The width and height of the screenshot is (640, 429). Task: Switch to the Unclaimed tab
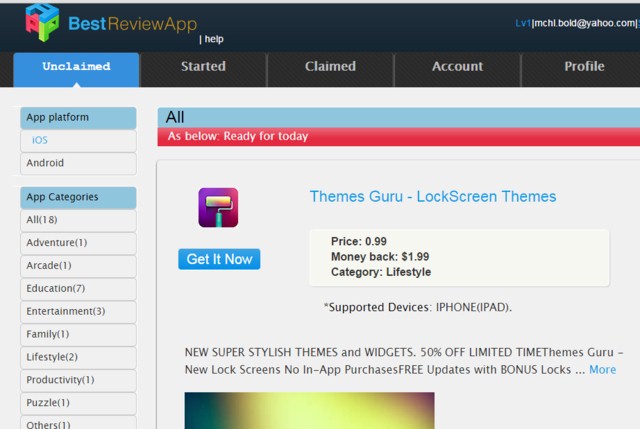[x=76, y=69]
